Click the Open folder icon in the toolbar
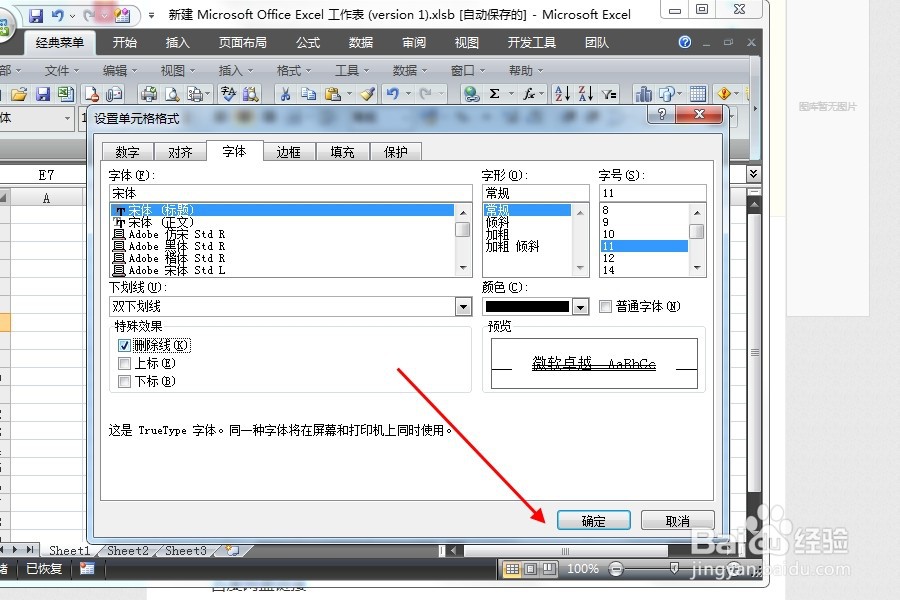 click(x=19, y=94)
